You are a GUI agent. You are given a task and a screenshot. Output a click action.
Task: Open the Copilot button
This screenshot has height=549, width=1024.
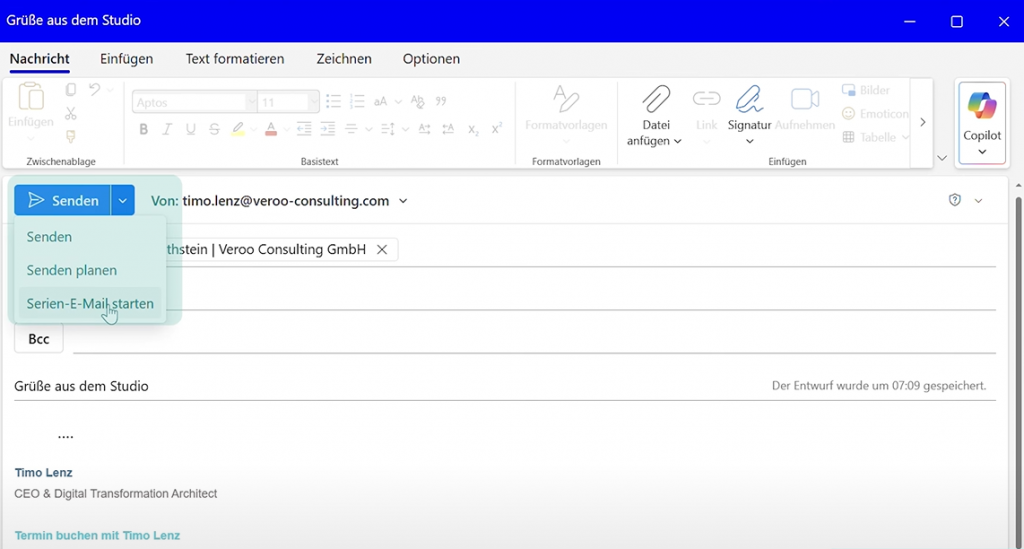tap(982, 123)
